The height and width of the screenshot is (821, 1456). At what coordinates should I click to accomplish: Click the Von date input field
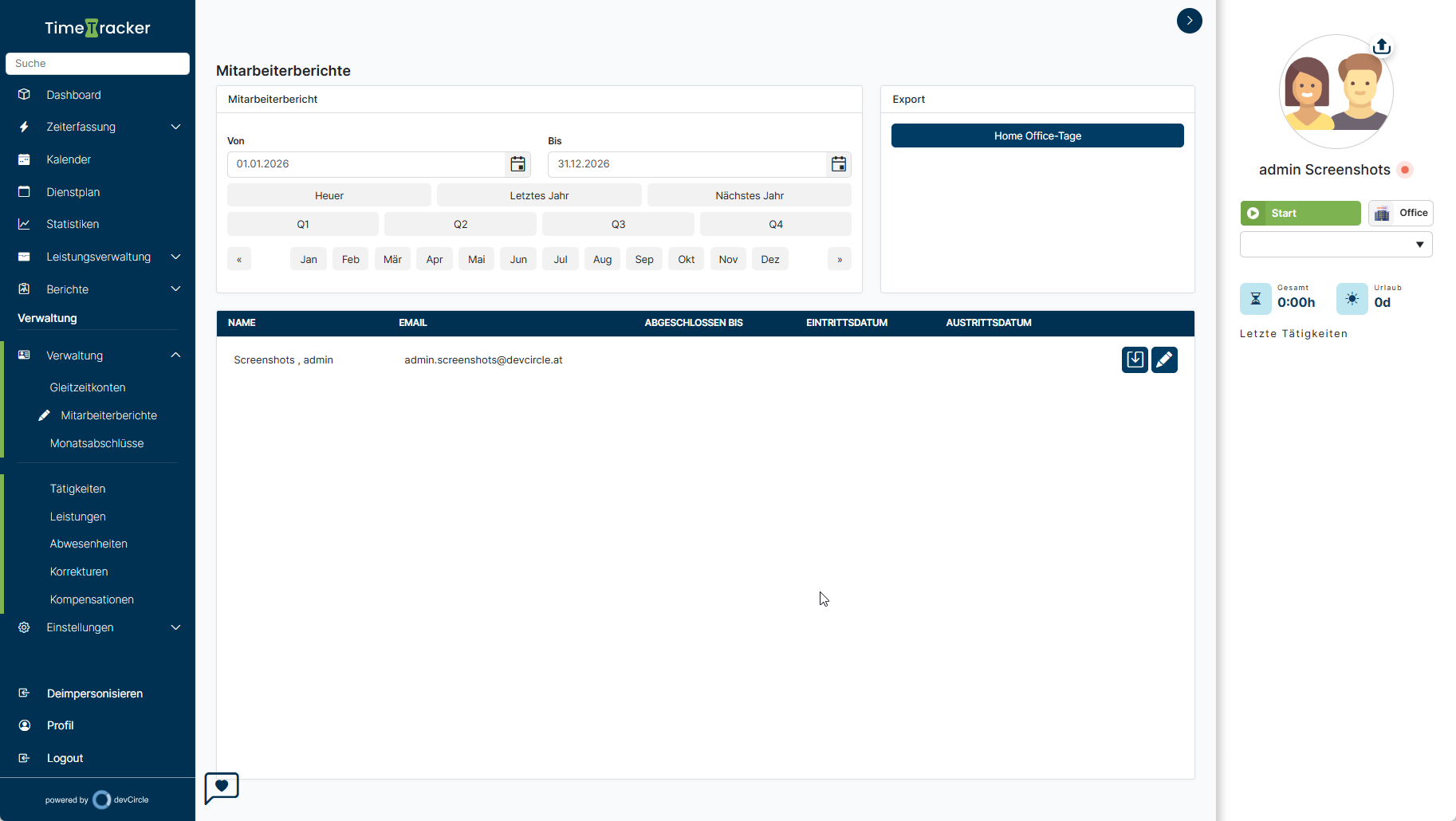coord(367,164)
